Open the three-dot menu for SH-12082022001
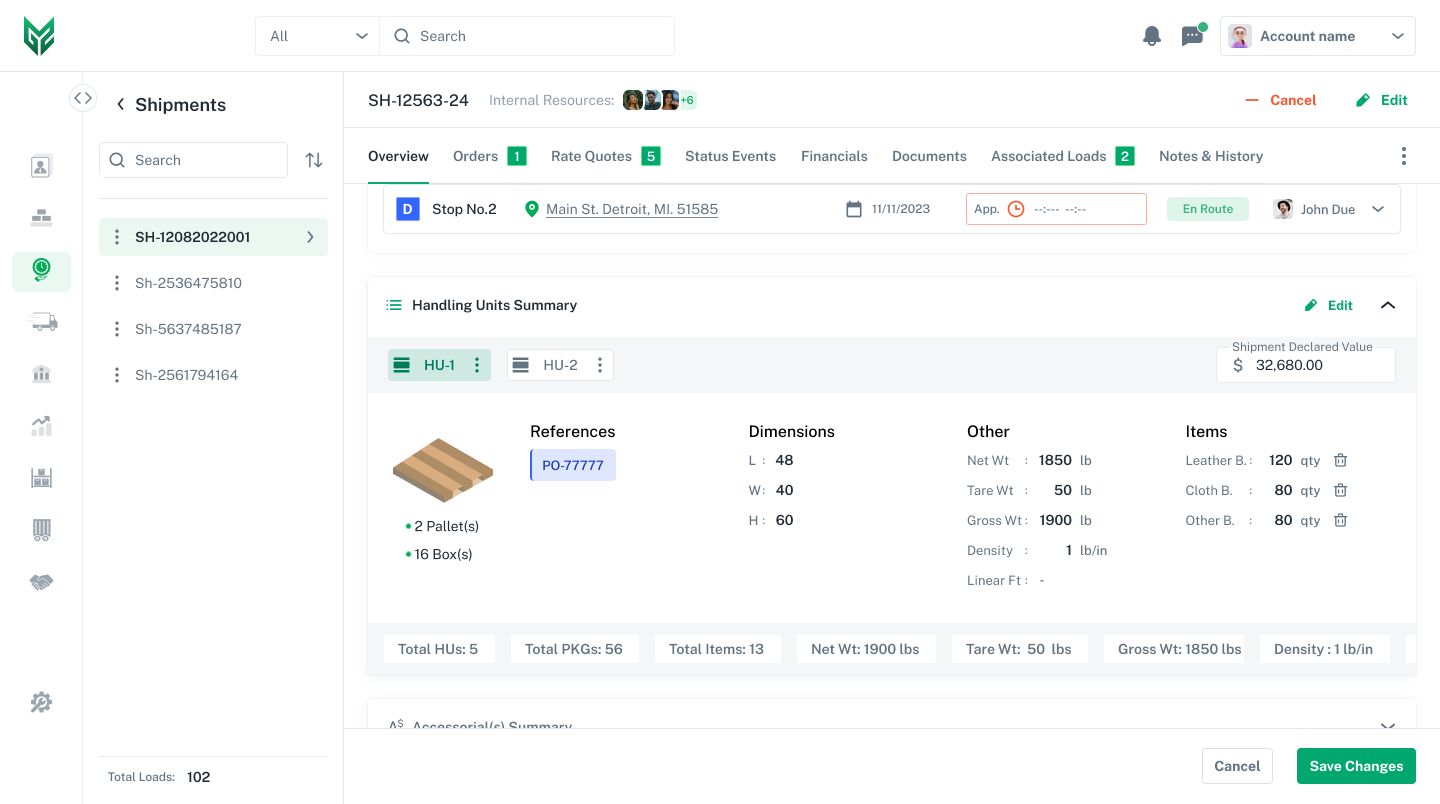This screenshot has height=804, width=1440. pyautogui.click(x=117, y=237)
